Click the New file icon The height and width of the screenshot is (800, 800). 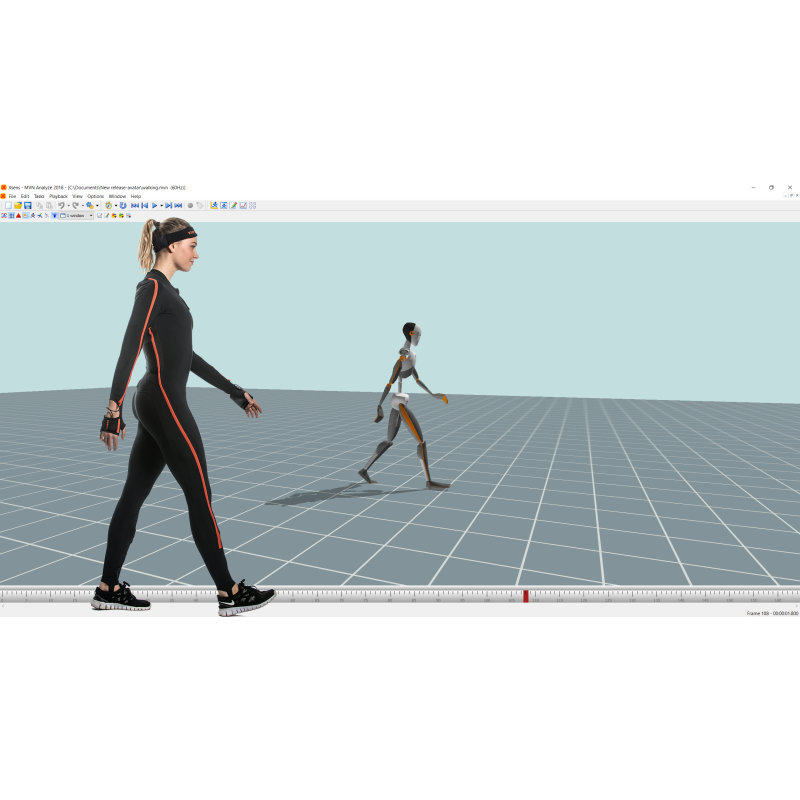(8, 205)
